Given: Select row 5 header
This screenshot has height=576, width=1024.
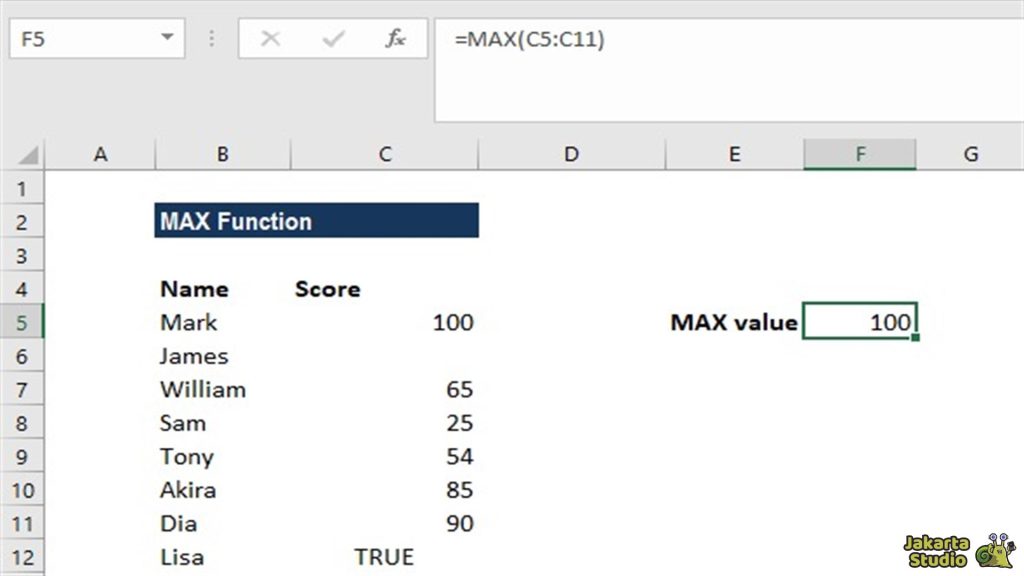Looking at the screenshot, I should (x=22, y=322).
